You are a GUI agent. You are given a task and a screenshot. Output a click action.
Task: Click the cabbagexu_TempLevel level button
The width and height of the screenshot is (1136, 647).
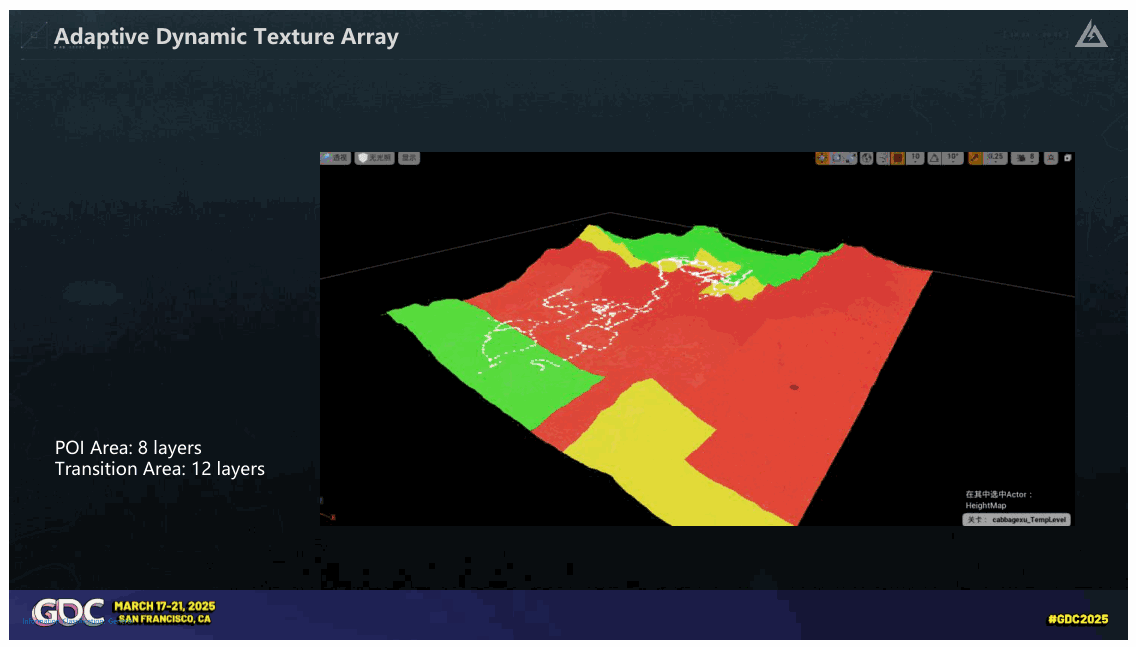pyautogui.click(x=1016, y=519)
